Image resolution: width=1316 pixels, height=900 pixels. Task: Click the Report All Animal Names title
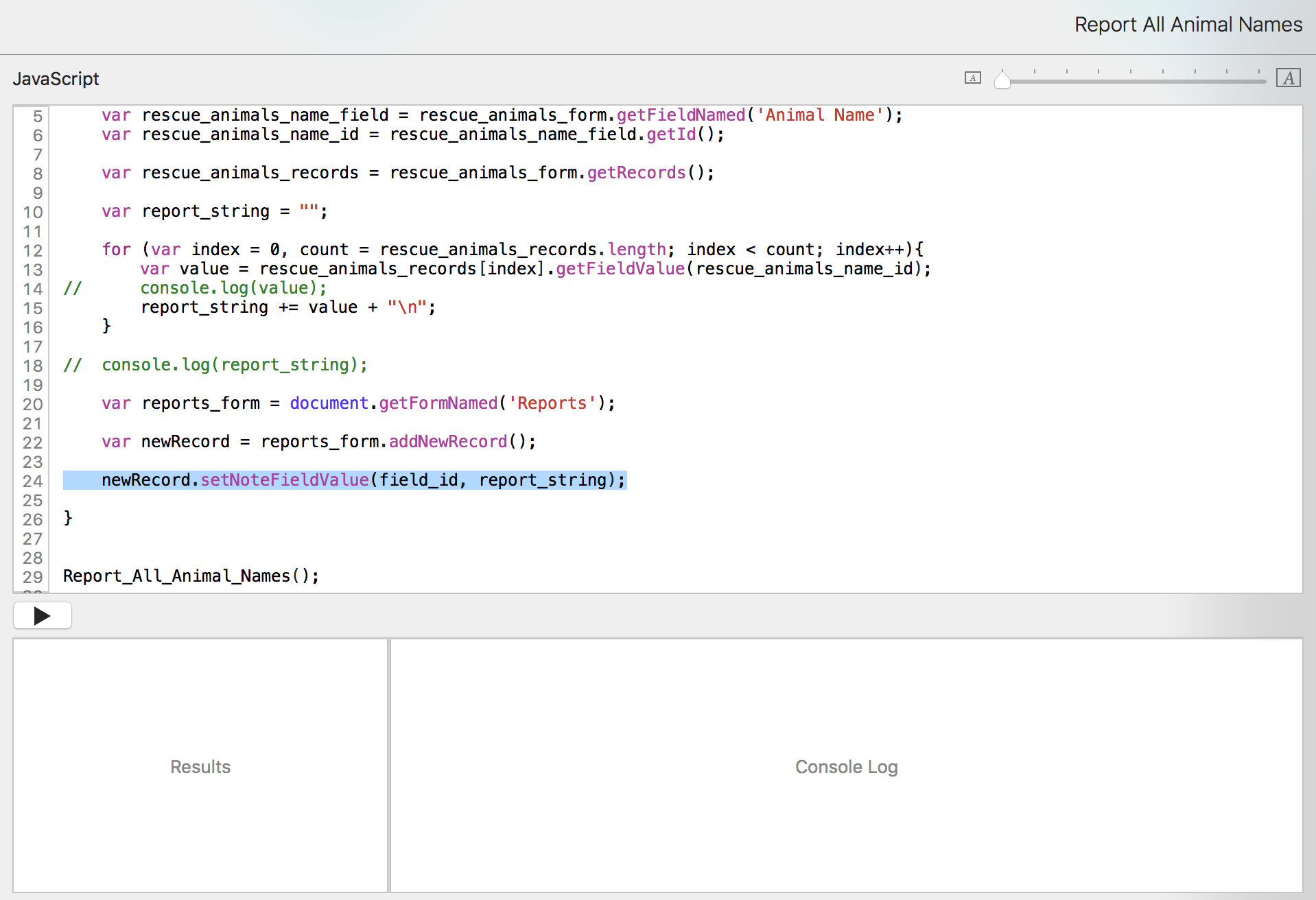click(1188, 25)
